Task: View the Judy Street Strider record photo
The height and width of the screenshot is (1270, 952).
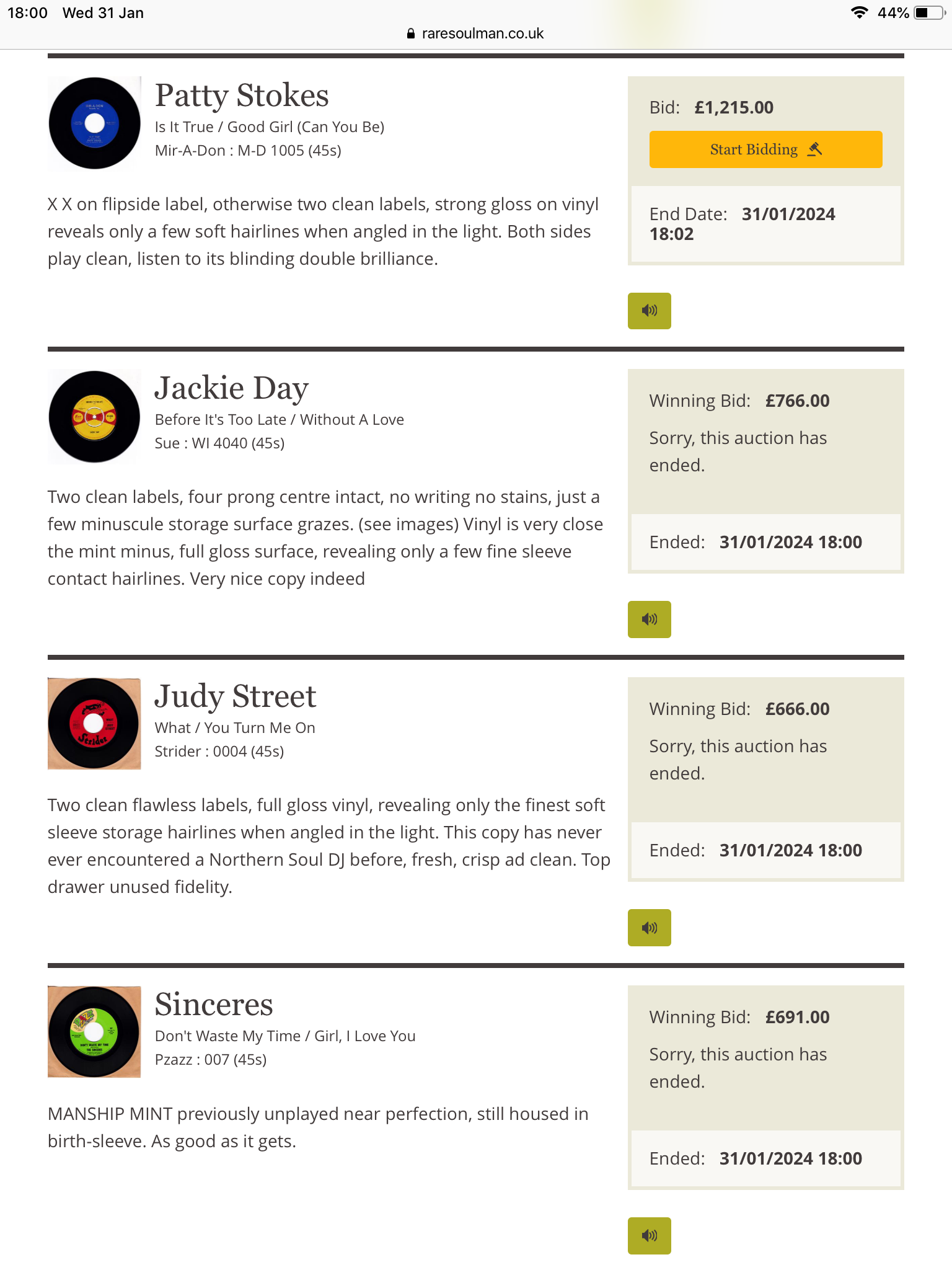Action: point(94,724)
